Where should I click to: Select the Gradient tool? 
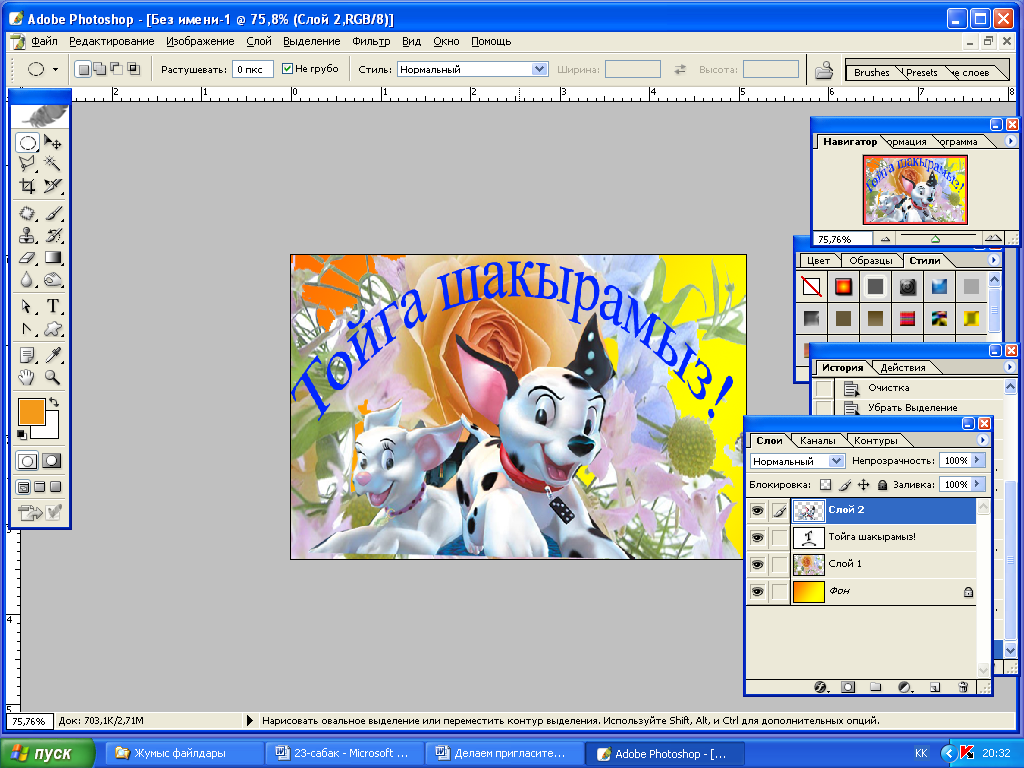pyautogui.click(x=53, y=257)
